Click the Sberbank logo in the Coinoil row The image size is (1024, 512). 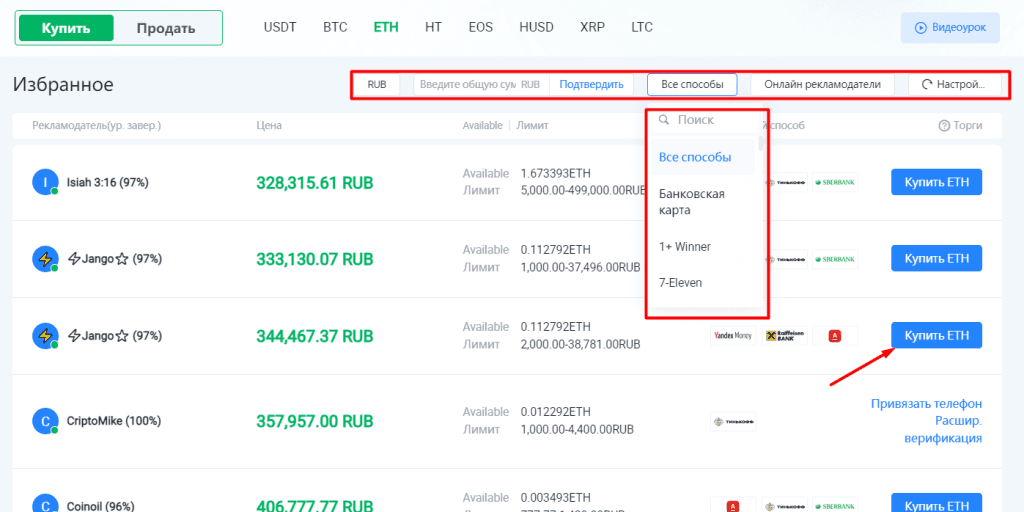click(835, 505)
